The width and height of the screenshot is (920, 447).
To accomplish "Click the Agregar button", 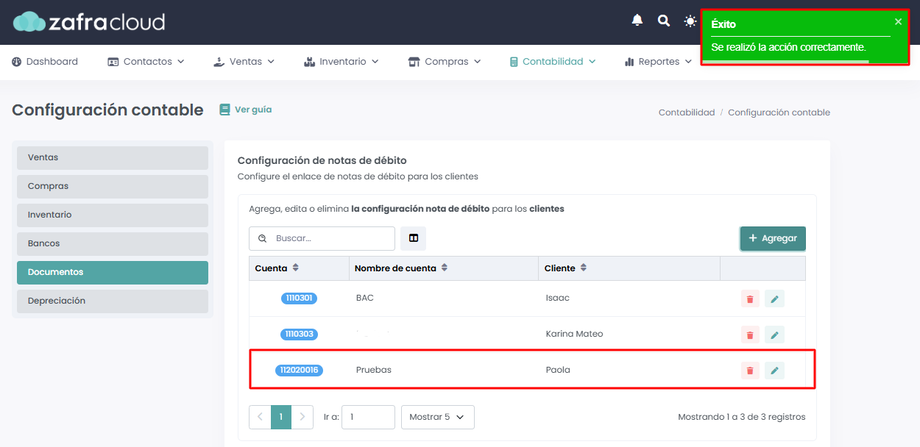I will click(773, 238).
